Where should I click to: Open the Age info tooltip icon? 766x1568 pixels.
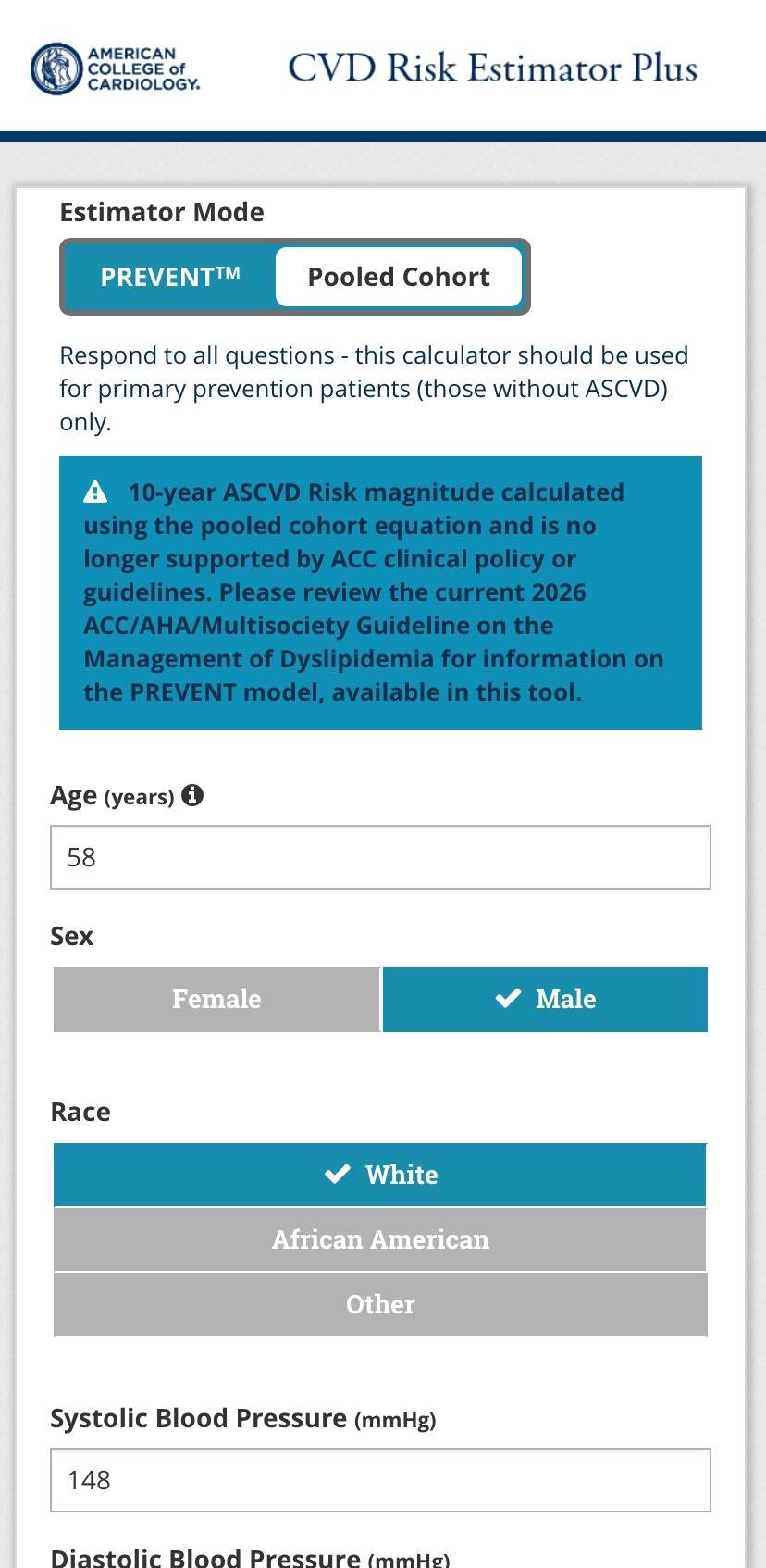pyautogui.click(x=193, y=794)
